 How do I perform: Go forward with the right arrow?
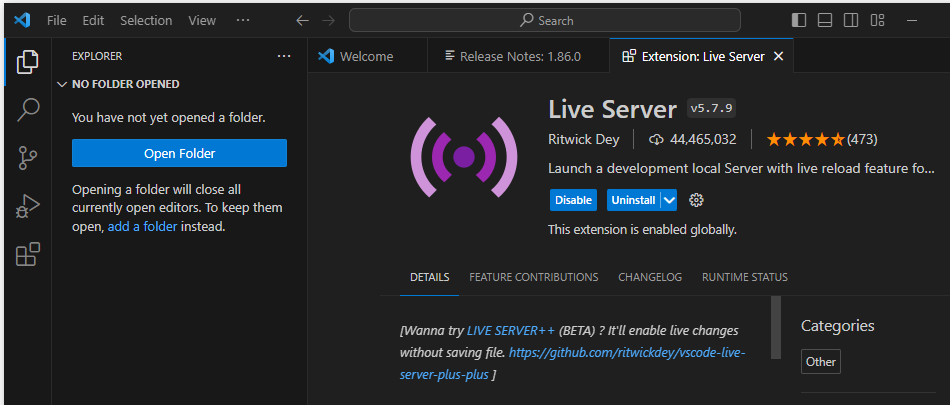[328, 21]
